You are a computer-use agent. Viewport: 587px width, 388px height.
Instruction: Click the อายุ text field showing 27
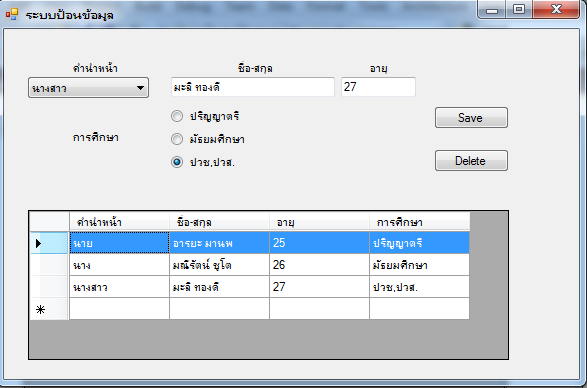click(x=378, y=87)
